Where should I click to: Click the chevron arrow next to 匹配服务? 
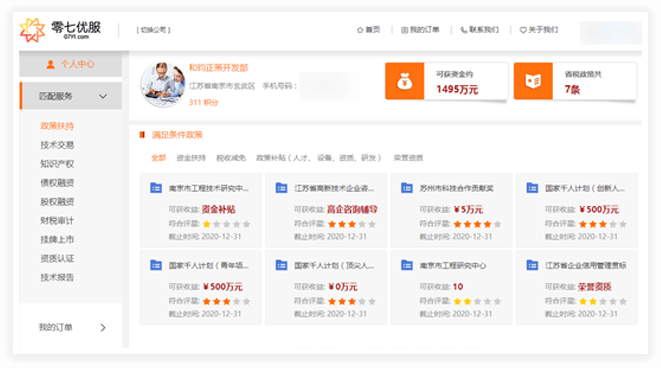pos(103,97)
